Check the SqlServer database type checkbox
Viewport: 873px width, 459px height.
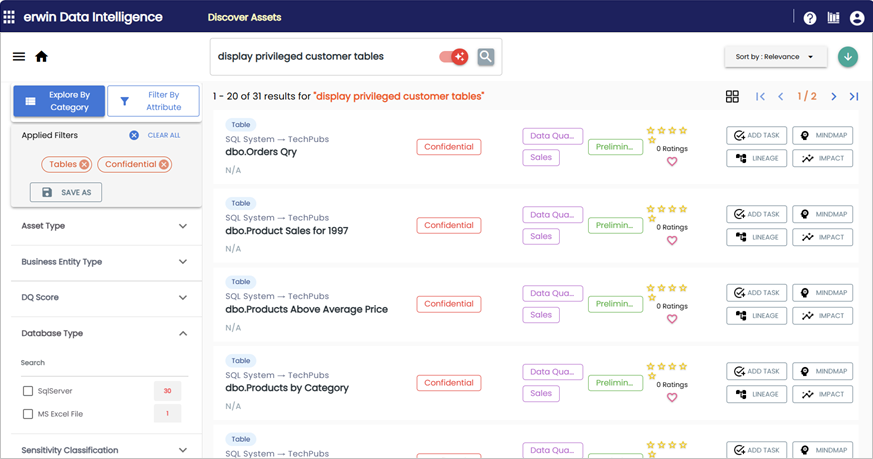[x=28, y=391]
